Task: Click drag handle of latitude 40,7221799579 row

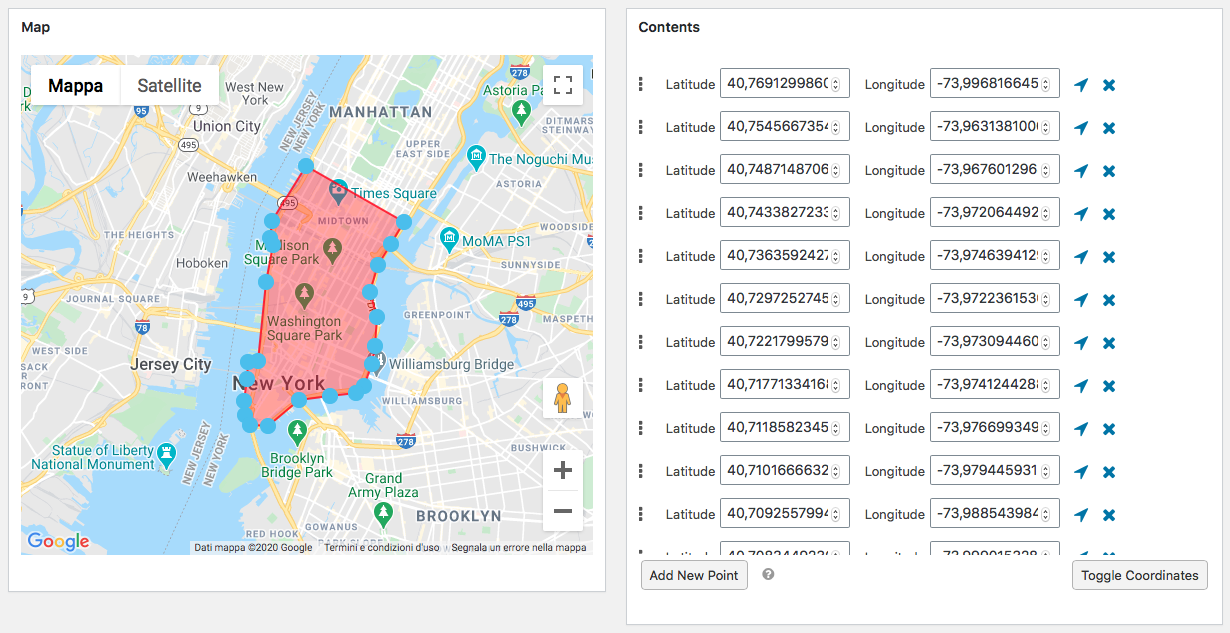Action: pyautogui.click(x=641, y=342)
